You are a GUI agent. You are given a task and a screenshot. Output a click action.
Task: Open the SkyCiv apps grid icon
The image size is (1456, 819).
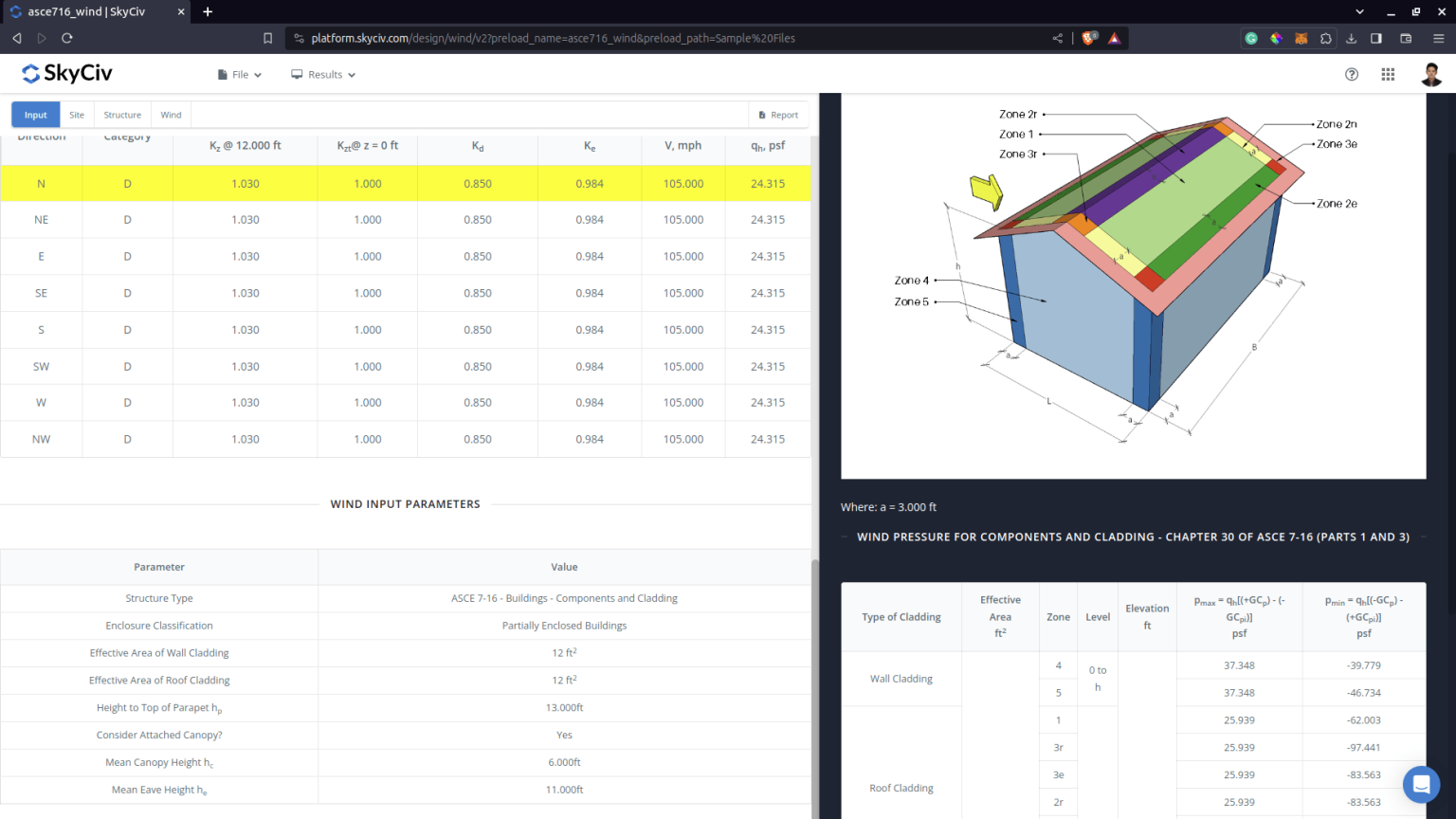coord(1388,74)
